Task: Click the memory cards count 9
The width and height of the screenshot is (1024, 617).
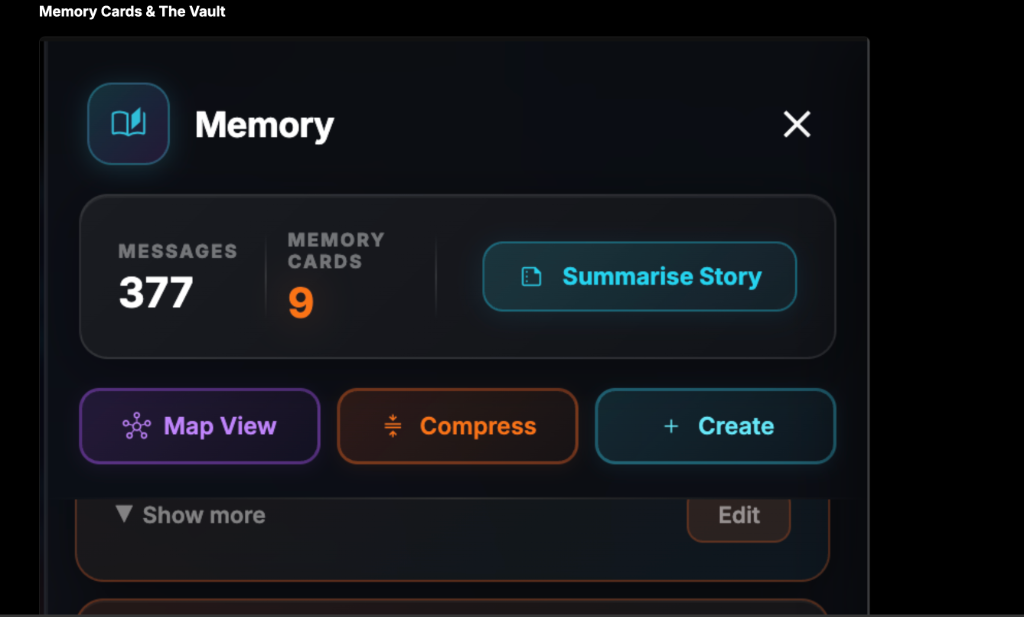Action: [x=301, y=302]
